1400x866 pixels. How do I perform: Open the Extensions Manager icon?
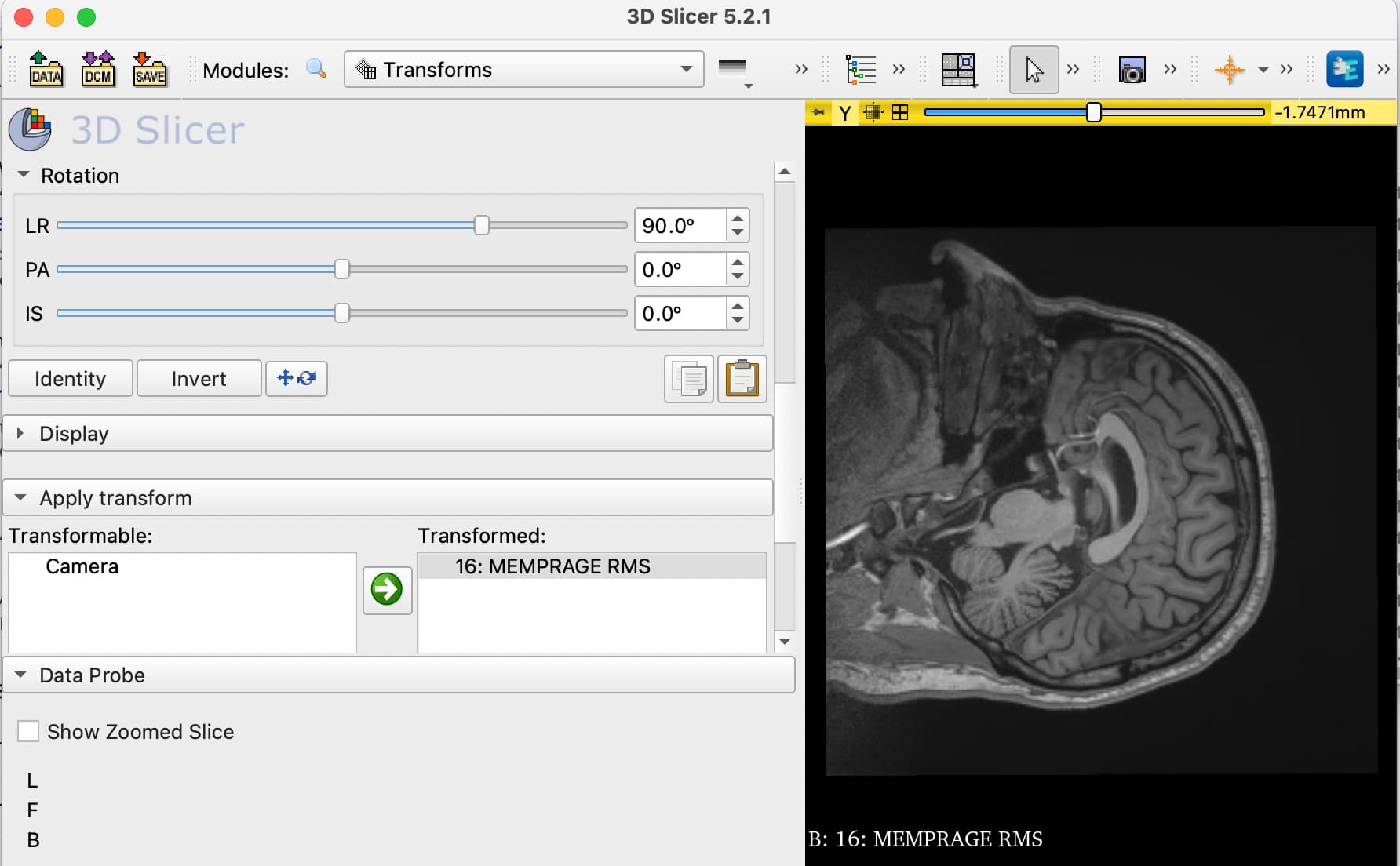click(x=1344, y=69)
